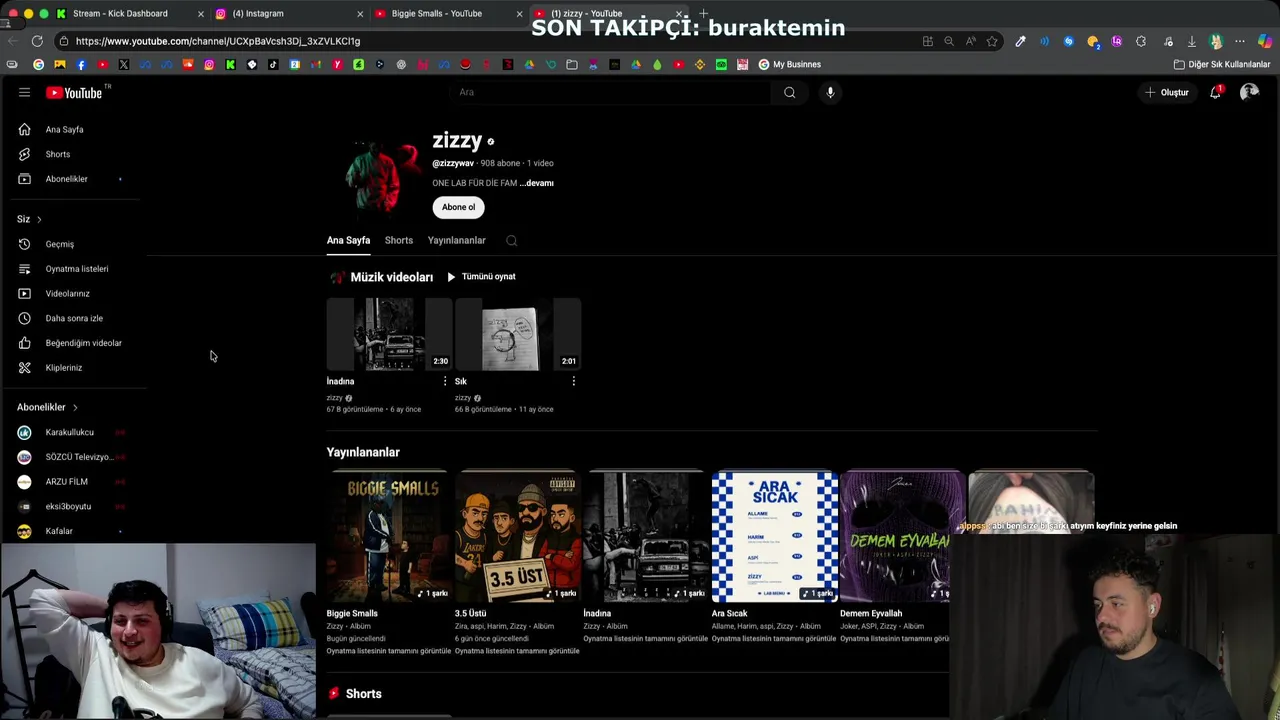The image size is (1280, 720).
Task: Click the YouTube logo
Action: (77, 93)
